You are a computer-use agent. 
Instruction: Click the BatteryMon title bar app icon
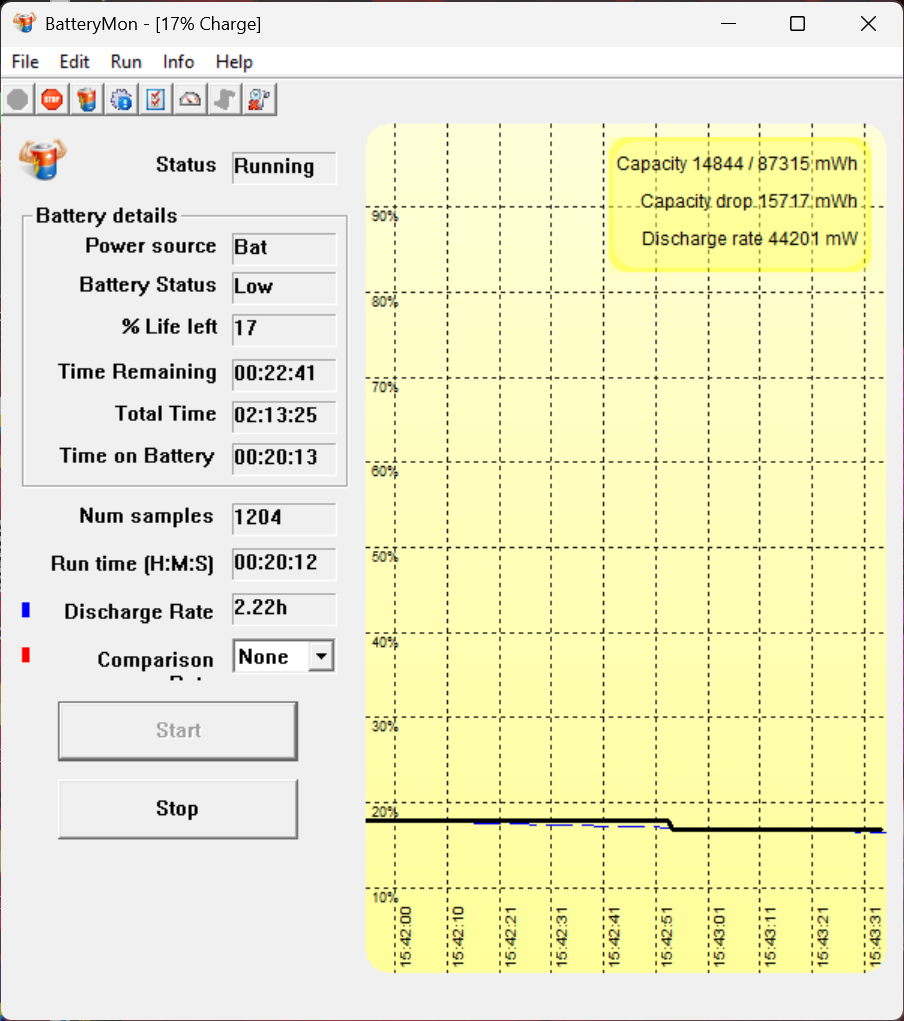25,23
